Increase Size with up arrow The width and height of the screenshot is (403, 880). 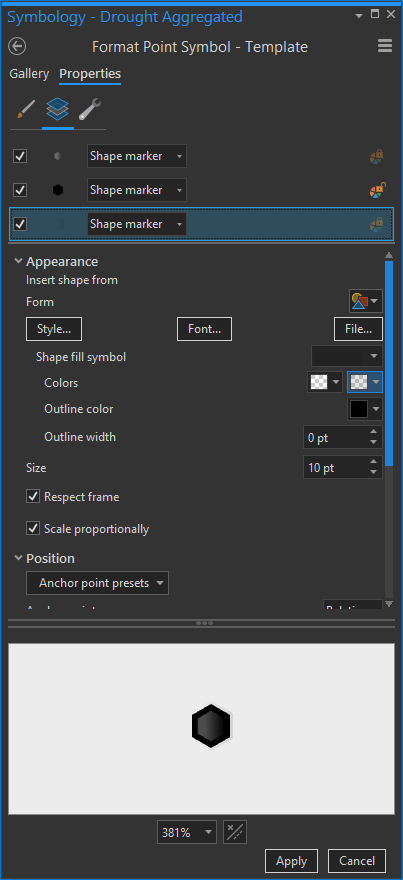tap(374, 462)
